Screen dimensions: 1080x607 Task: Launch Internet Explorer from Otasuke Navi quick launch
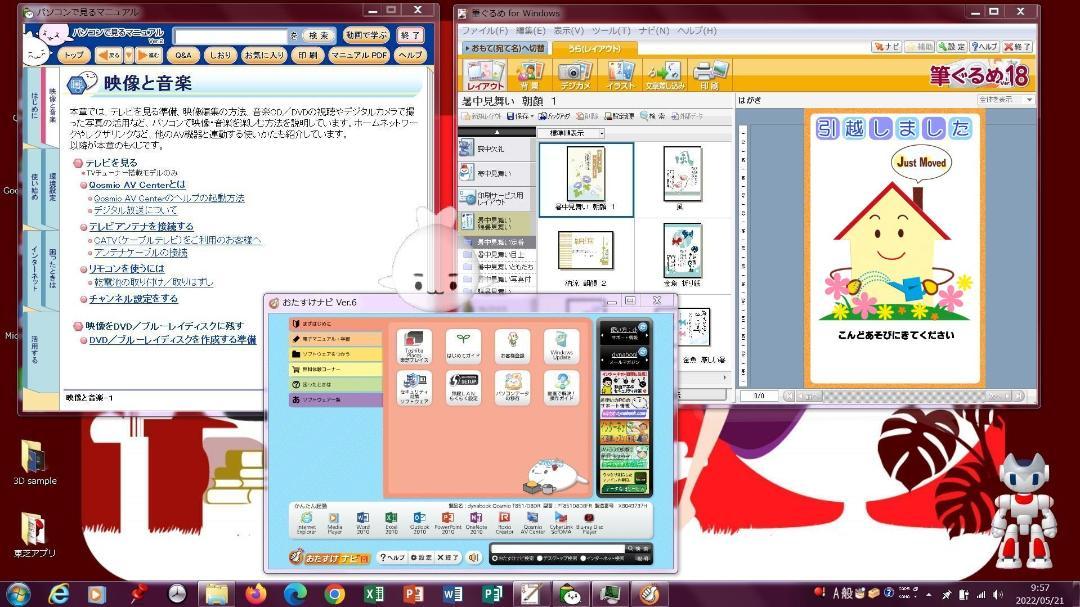click(x=307, y=523)
